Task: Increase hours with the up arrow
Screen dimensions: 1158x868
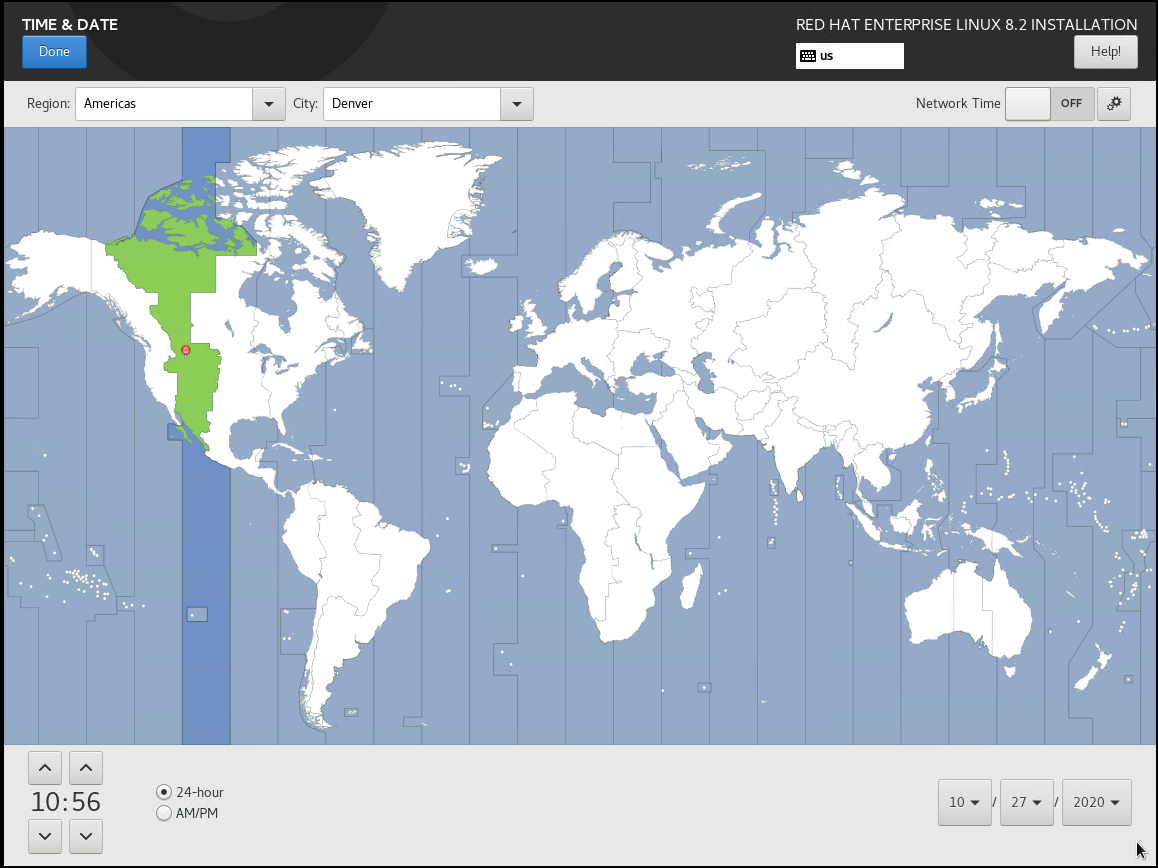Action: pyautogui.click(x=45, y=768)
